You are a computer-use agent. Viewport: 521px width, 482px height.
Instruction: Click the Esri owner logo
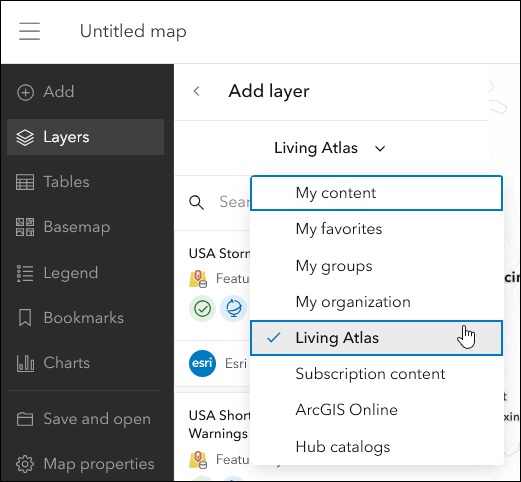click(202, 363)
